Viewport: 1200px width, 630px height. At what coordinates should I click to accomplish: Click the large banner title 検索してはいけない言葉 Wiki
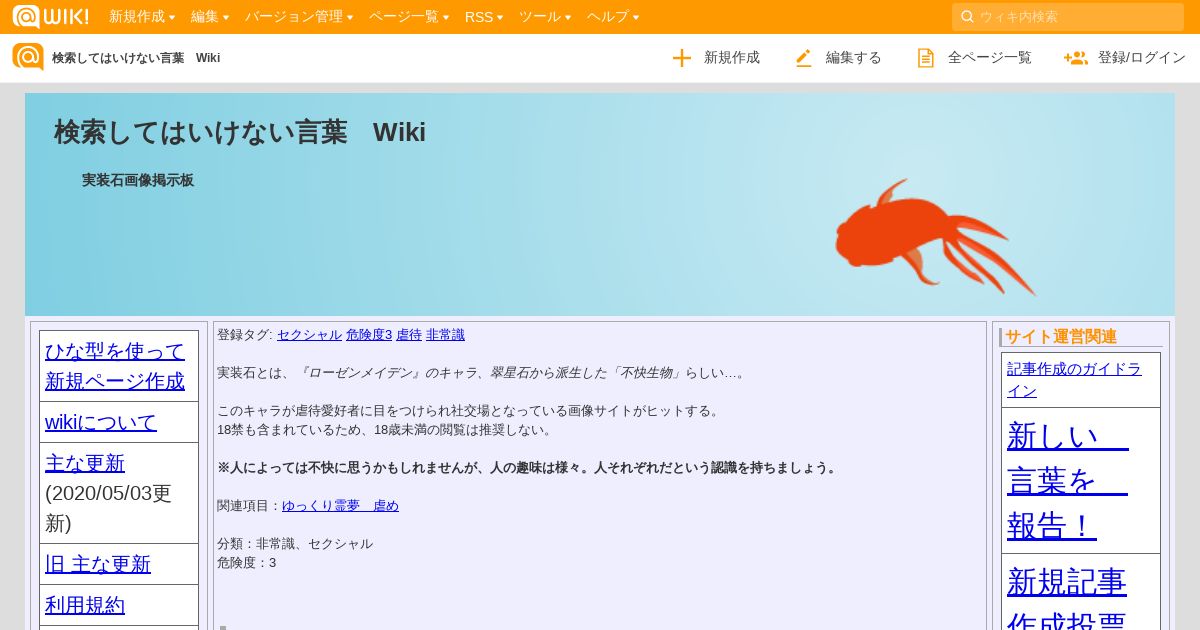(x=240, y=132)
